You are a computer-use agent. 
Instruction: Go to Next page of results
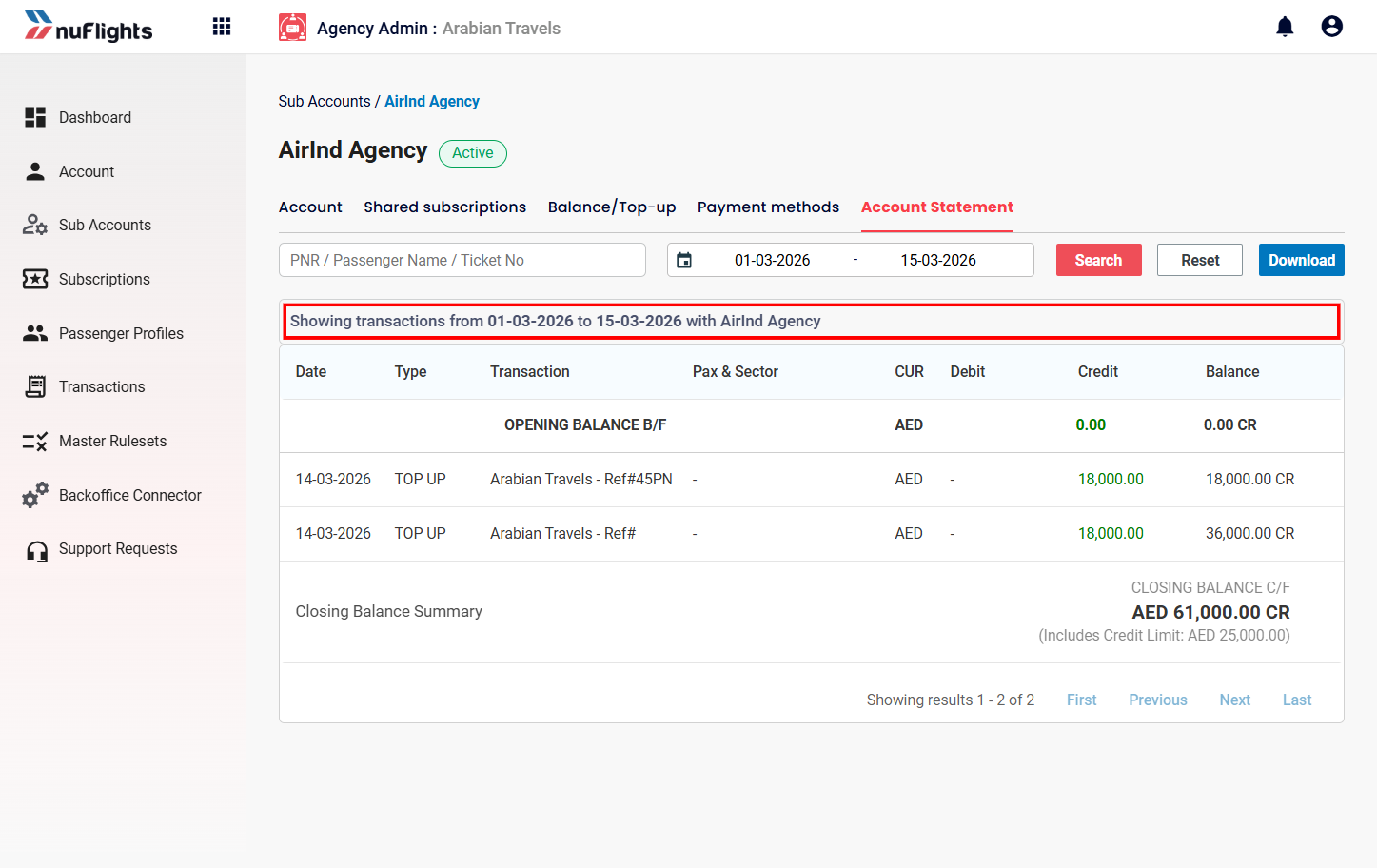(x=1235, y=700)
